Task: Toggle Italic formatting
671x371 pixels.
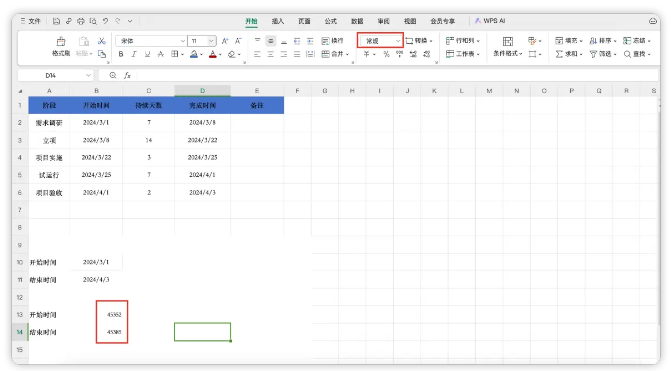Action: (x=134, y=54)
